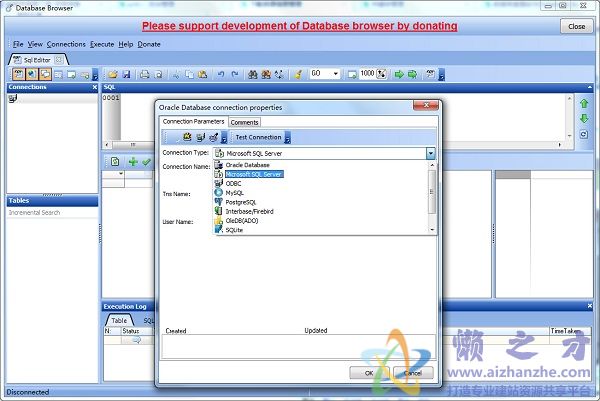Open the GO delimiter dropdown
The image size is (600, 401).
pos(336,73)
